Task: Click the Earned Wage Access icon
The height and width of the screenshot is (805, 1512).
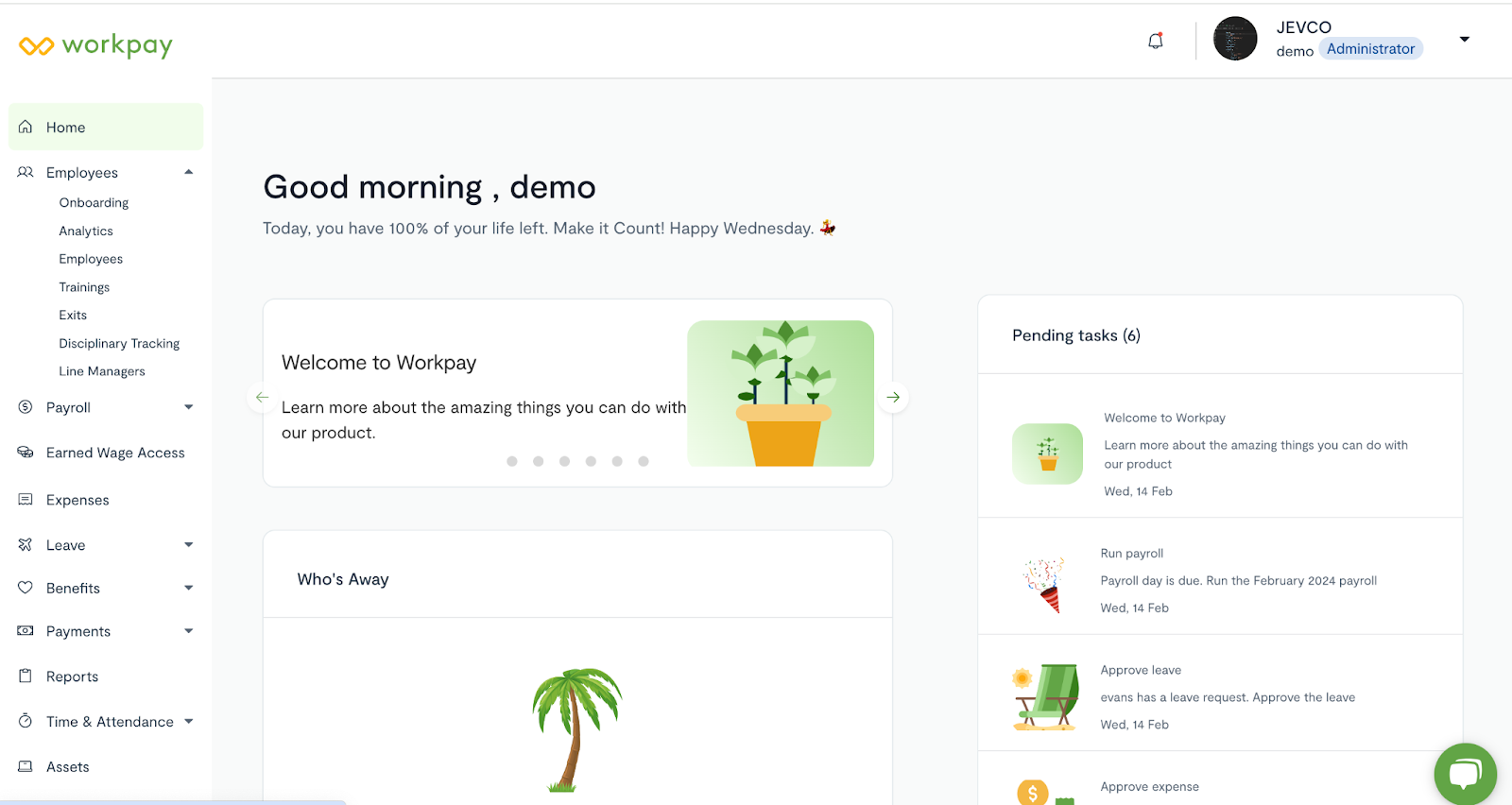Action: pyautogui.click(x=26, y=453)
